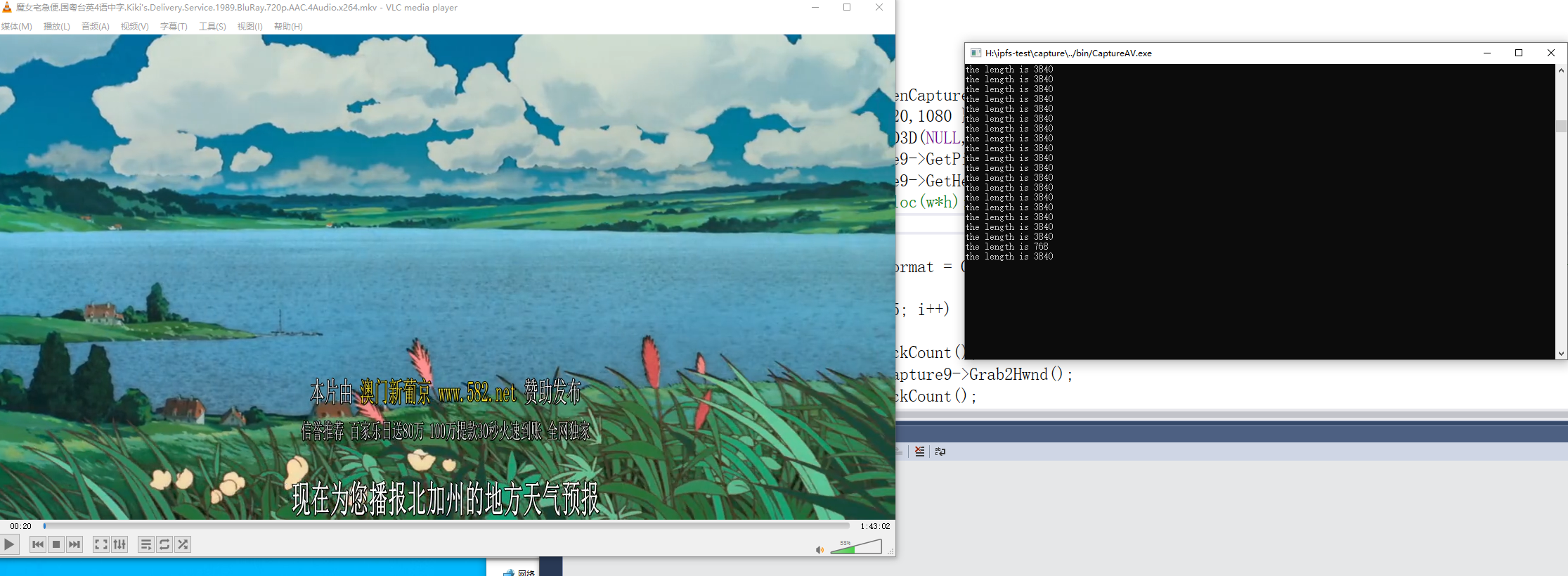
Task: Click the total time 1:43:02 label
Action: (875, 526)
